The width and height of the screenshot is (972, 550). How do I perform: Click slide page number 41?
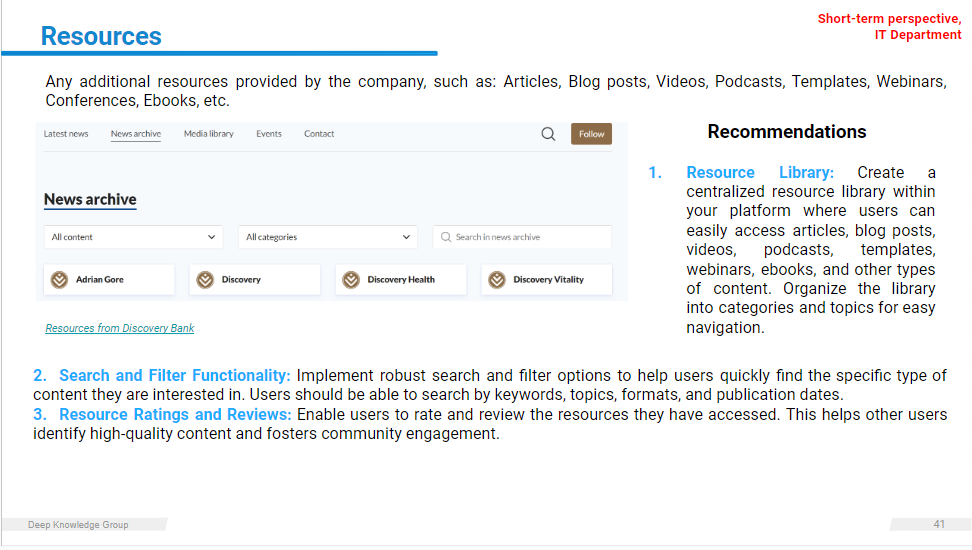[x=939, y=524]
